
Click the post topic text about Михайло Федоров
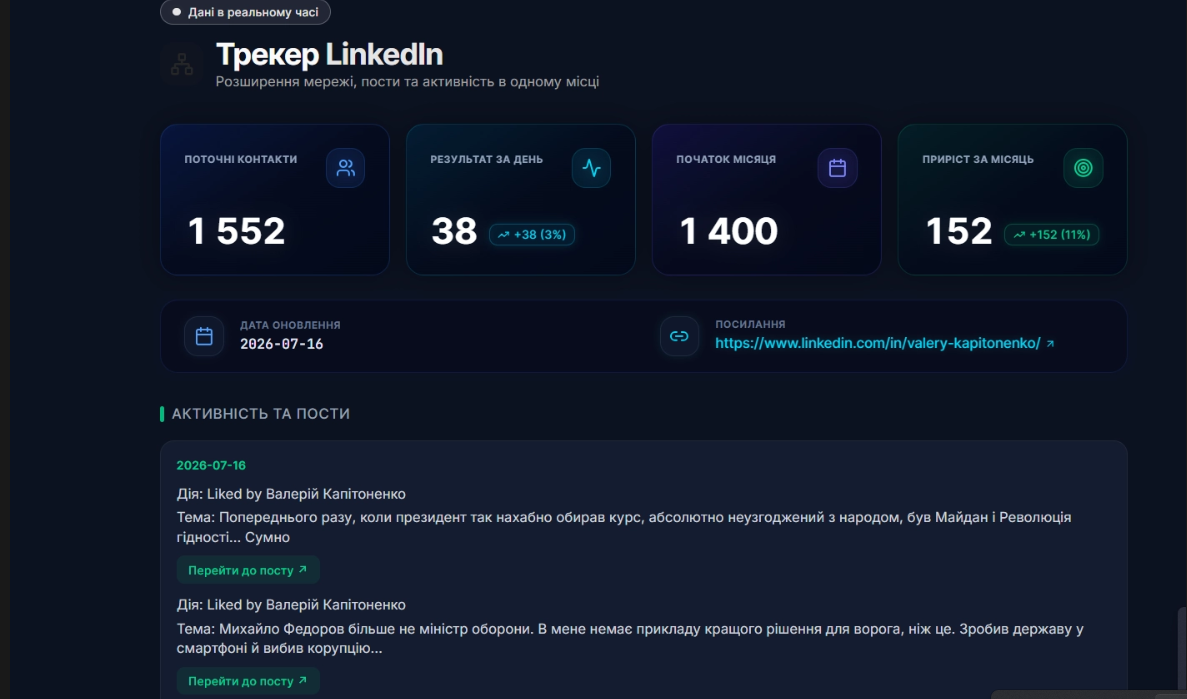click(630, 638)
